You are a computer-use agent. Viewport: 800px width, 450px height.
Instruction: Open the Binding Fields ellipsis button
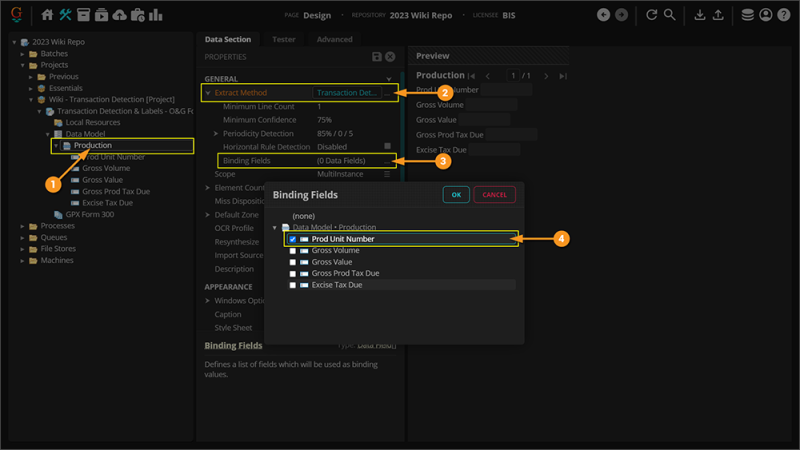(x=387, y=161)
